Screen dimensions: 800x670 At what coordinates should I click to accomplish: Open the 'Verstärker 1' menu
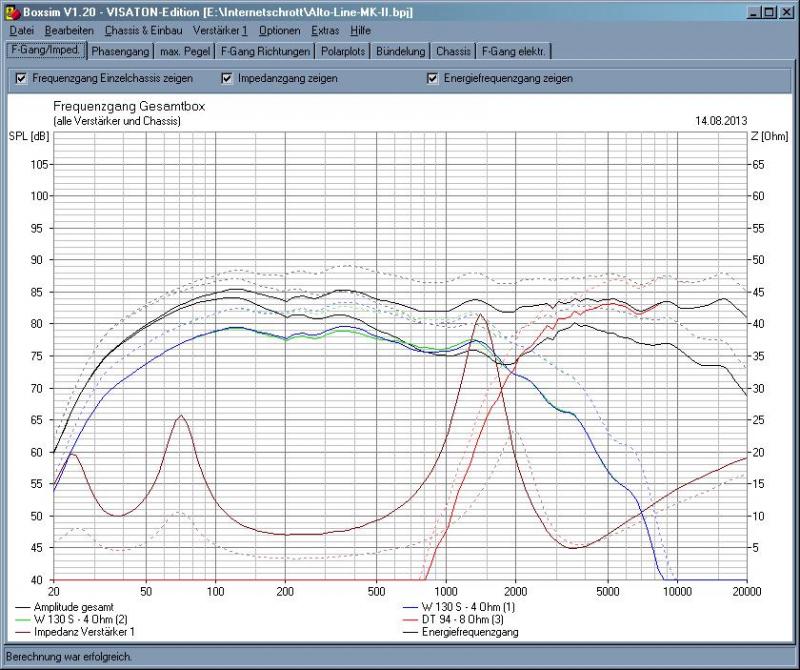(220, 31)
